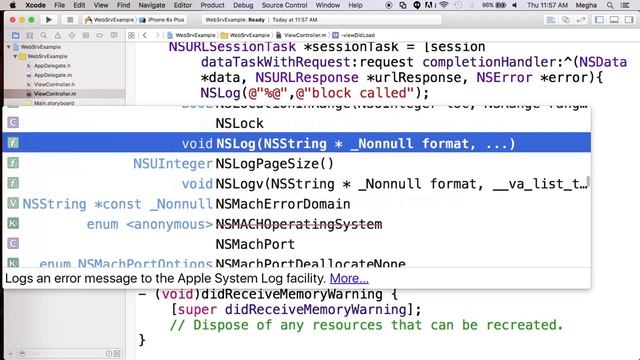Open the Debug navigator
This screenshot has width=640, height=360.
pos(86,36)
